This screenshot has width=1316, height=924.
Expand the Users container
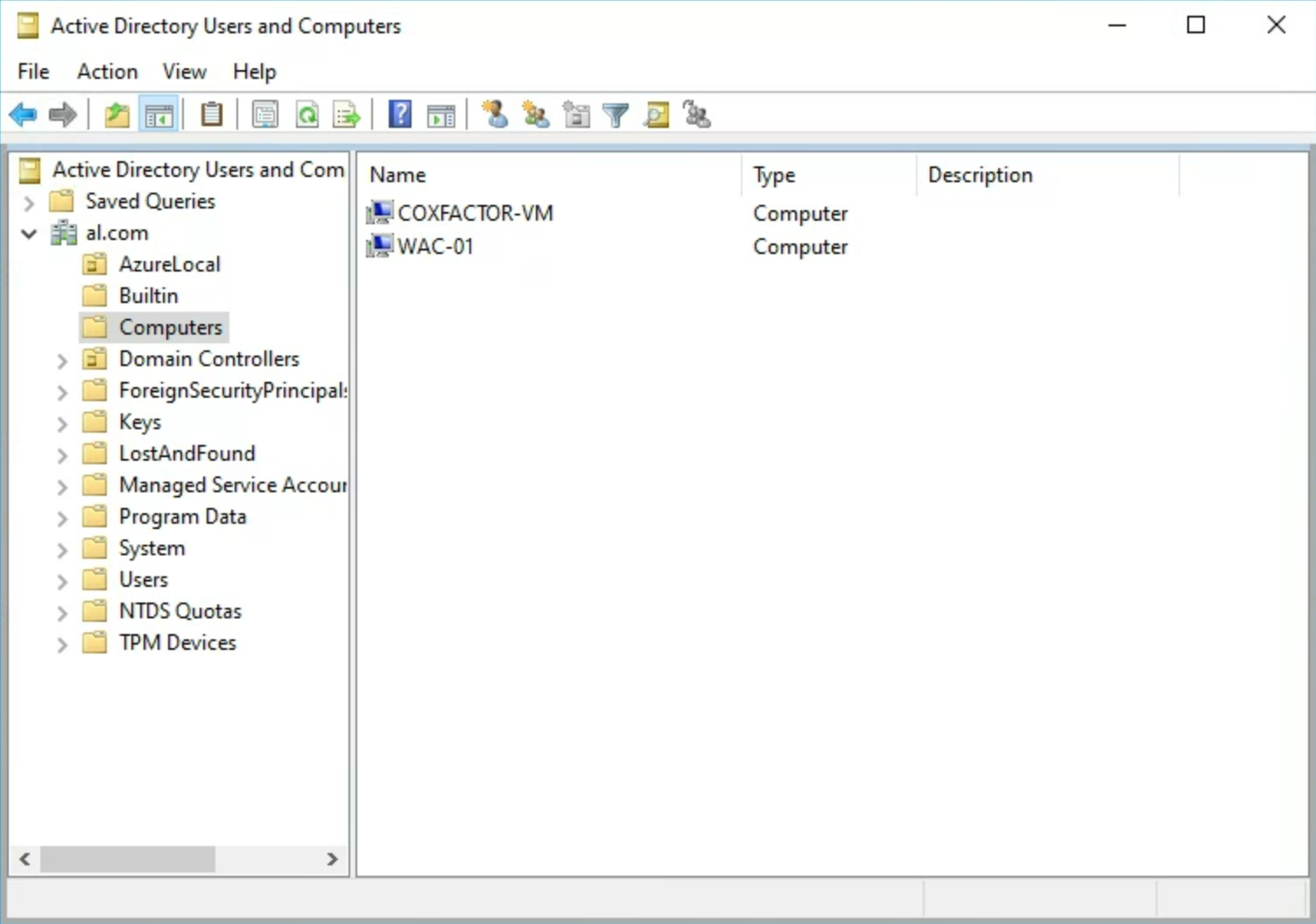tap(62, 582)
